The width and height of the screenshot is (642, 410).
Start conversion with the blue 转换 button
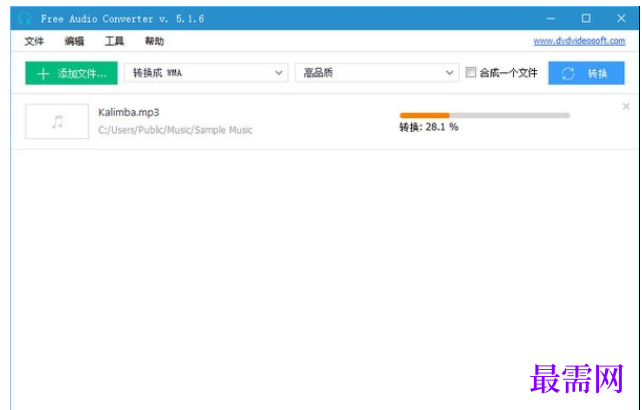(586, 73)
